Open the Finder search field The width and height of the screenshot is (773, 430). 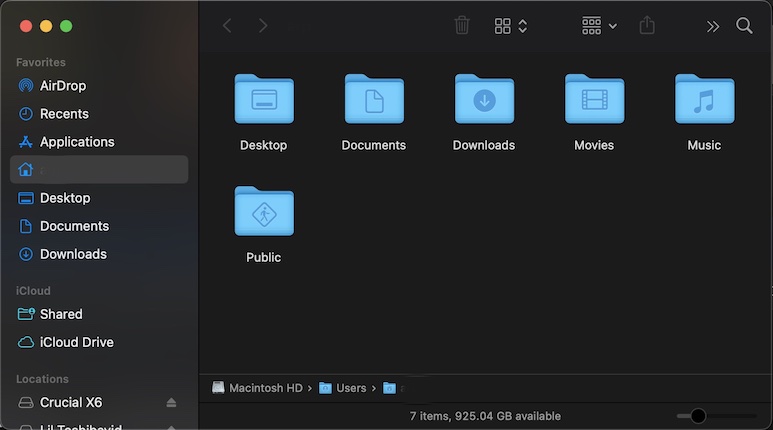coord(744,26)
